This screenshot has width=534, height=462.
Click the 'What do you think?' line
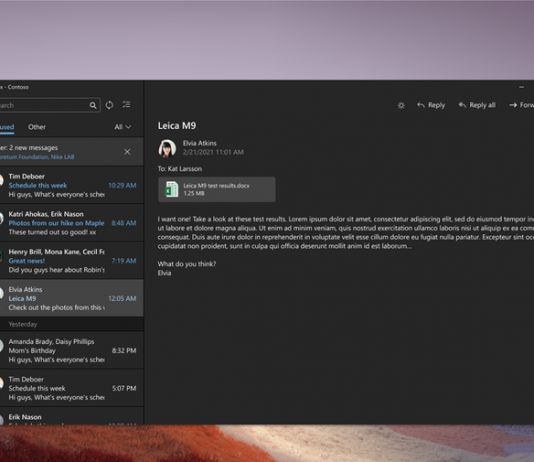[187, 264]
